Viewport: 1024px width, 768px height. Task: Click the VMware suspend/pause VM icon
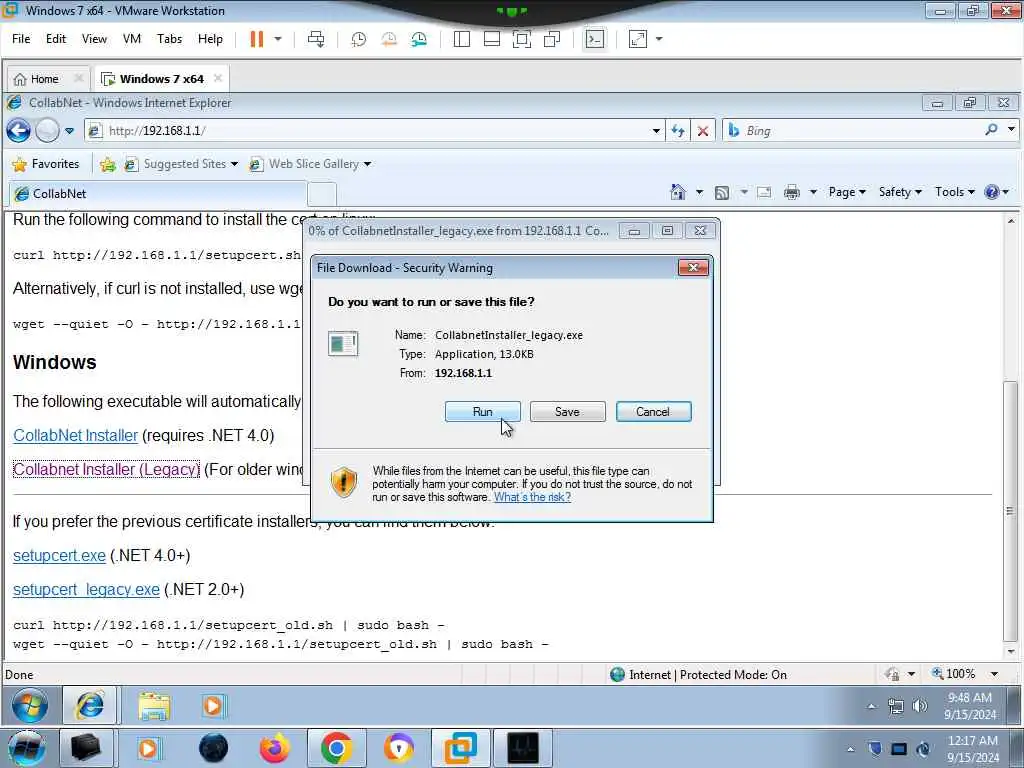[257, 39]
